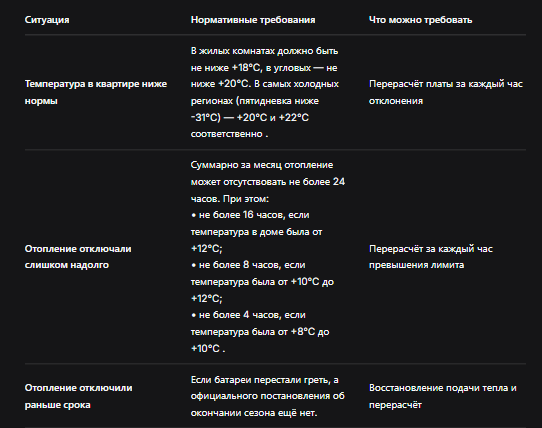Click 'Восстановление подачи тепла и перерасчёт'
This screenshot has width=542, height=428.
443,396
